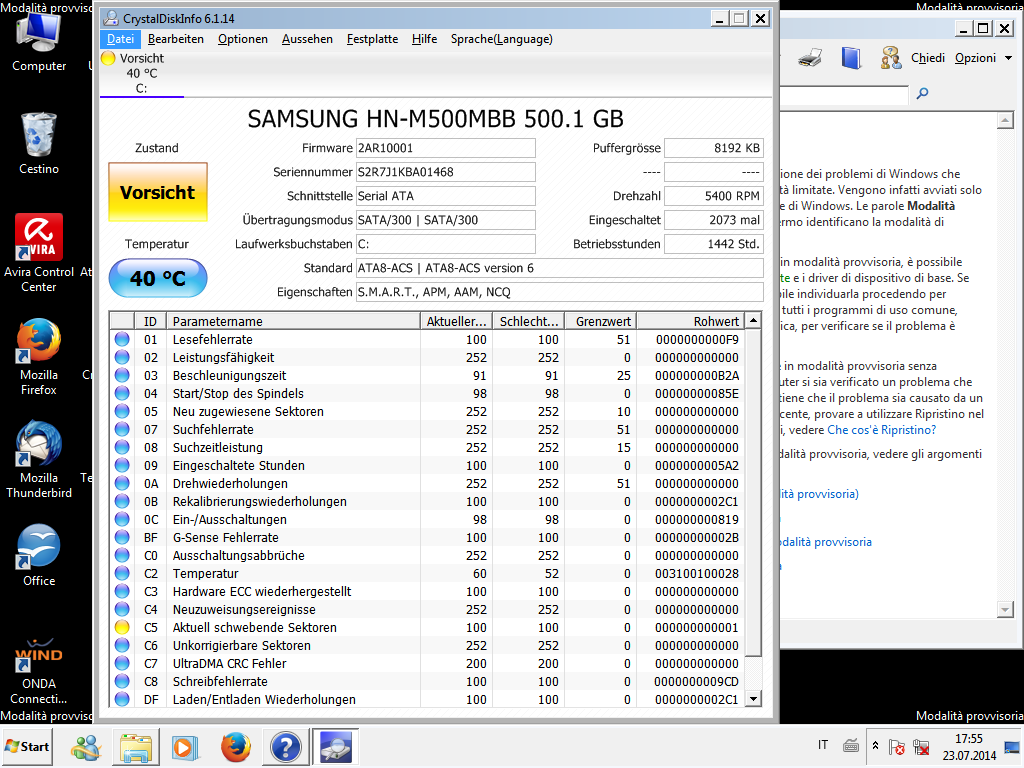This screenshot has width=1024, height=768.
Task: Click the Help window search field
Action: (844, 94)
